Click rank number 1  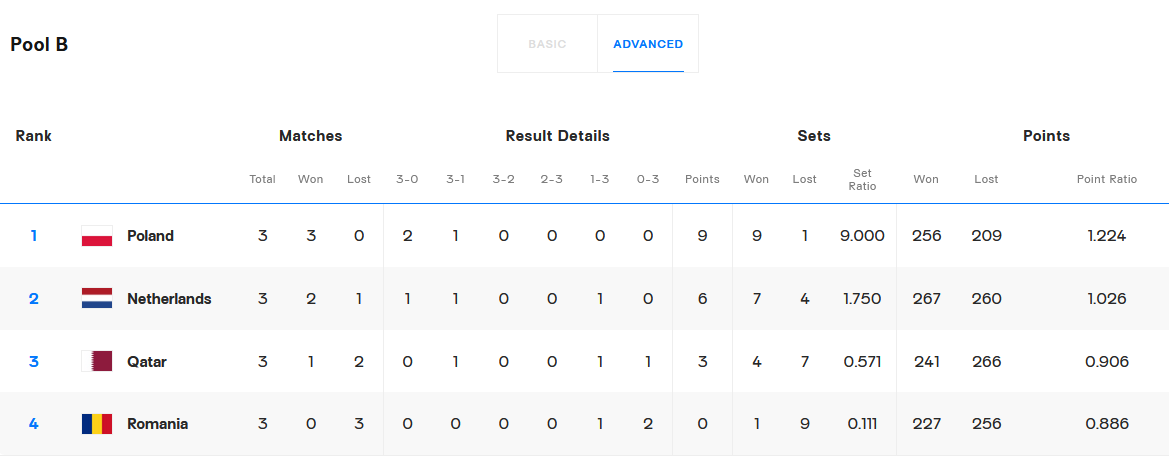point(34,236)
